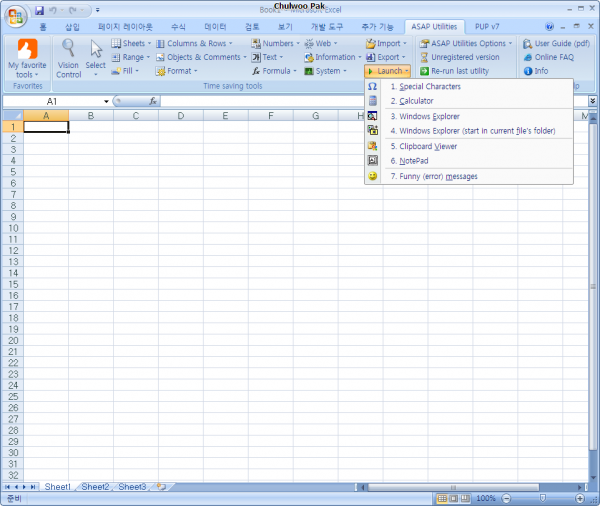Expand the formula bar

(x=592, y=101)
